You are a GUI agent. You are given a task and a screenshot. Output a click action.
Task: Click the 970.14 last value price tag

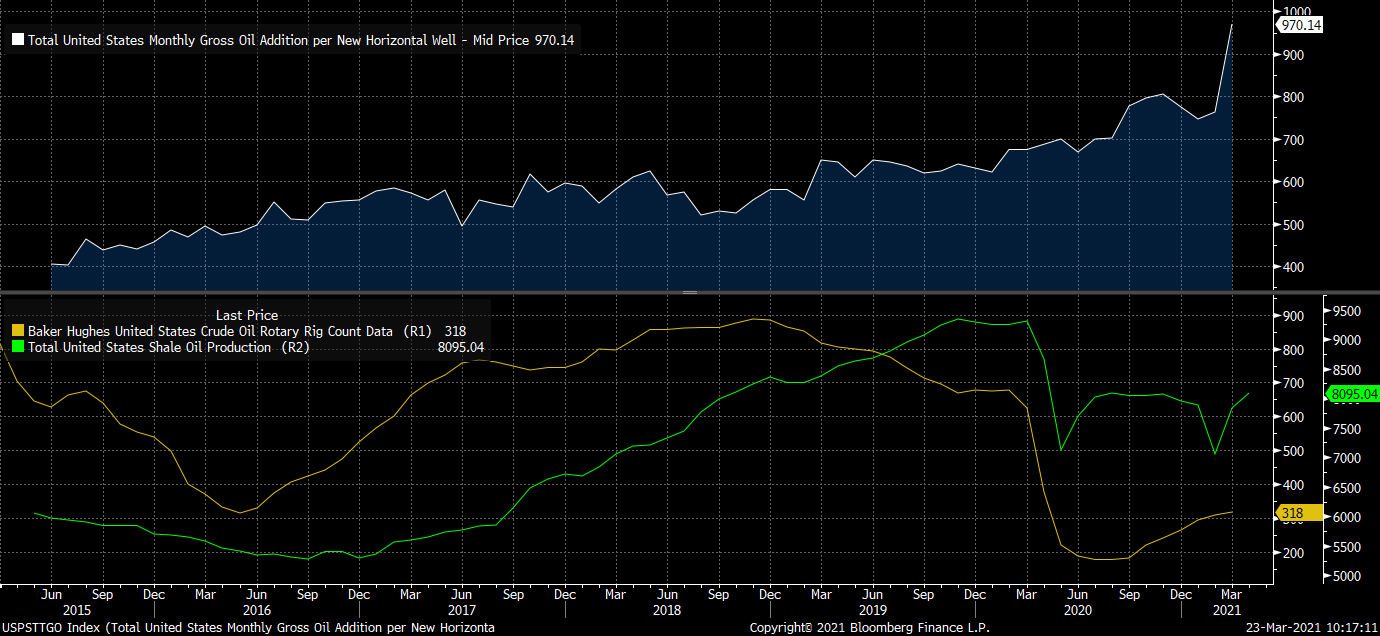pyautogui.click(x=1302, y=25)
